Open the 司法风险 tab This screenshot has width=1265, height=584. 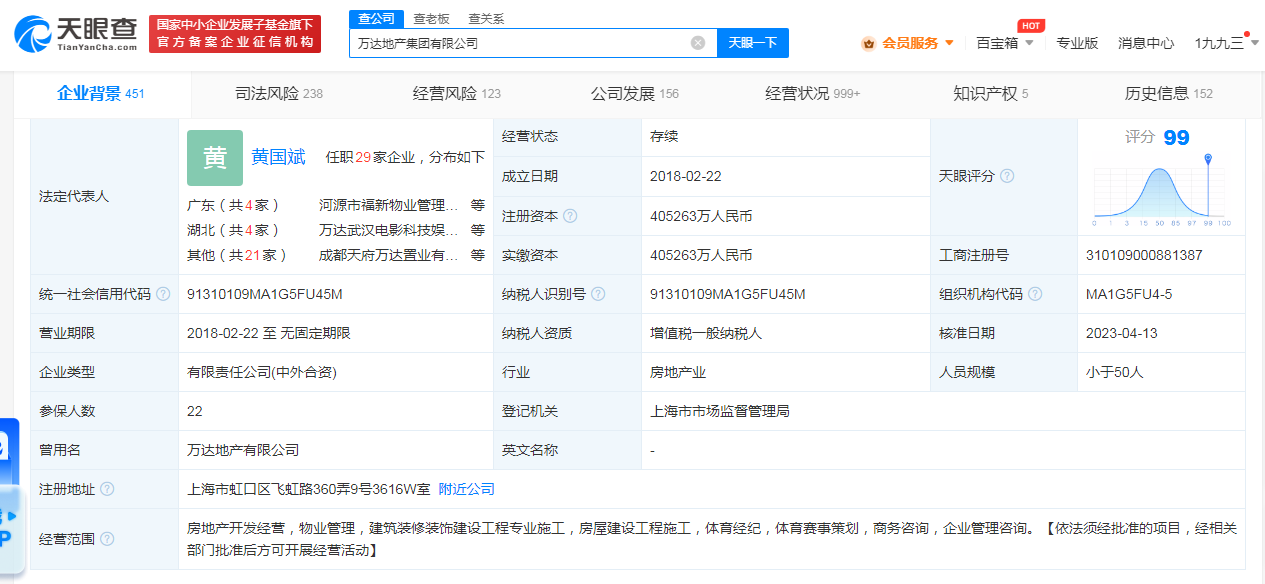point(279,94)
